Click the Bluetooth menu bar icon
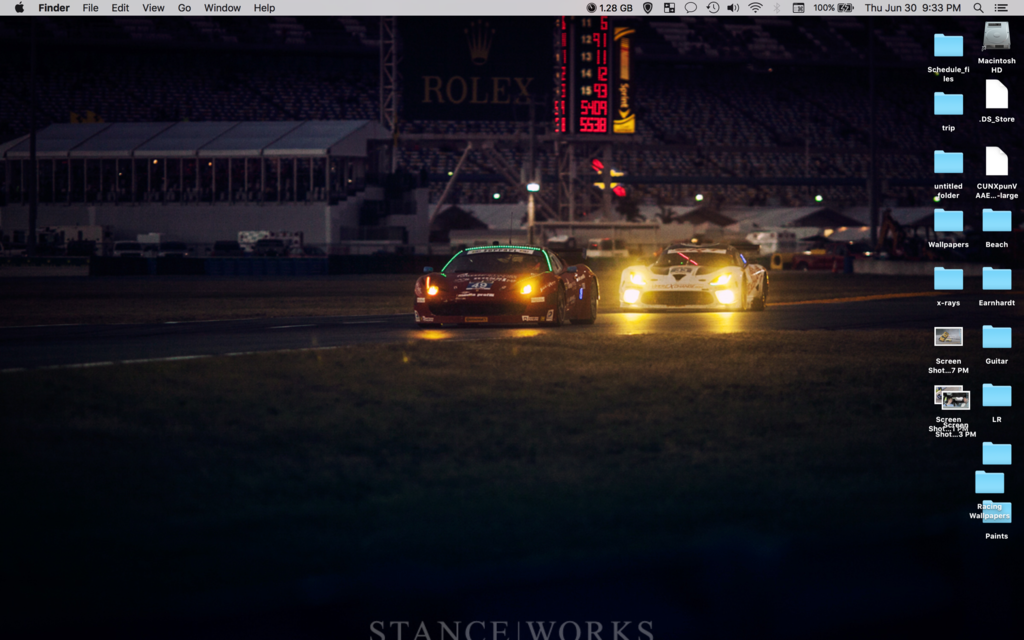Viewport: 1024px width, 640px height. (x=776, y=8)
